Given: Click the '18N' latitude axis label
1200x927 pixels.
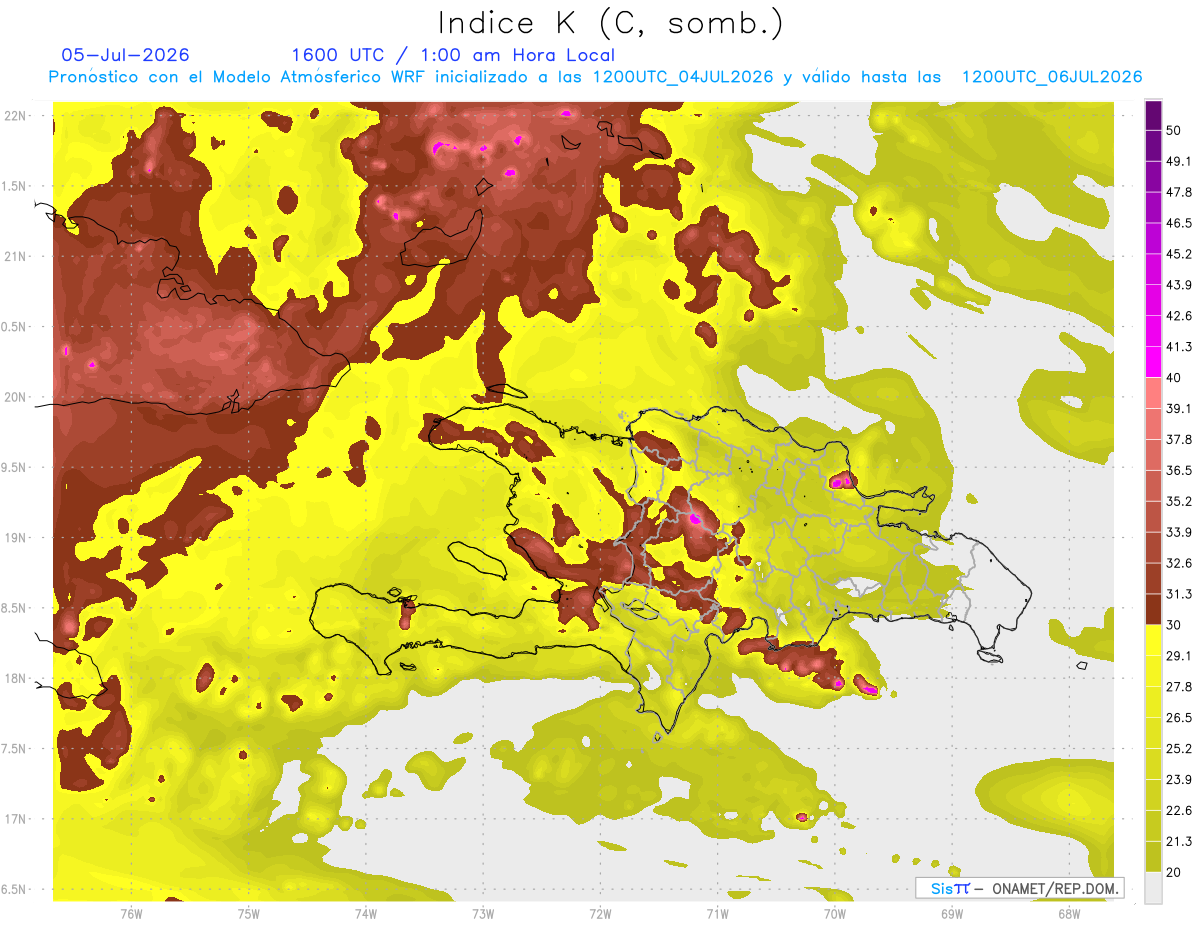Looking at the screenshot, I should click(x=15, y=679).
